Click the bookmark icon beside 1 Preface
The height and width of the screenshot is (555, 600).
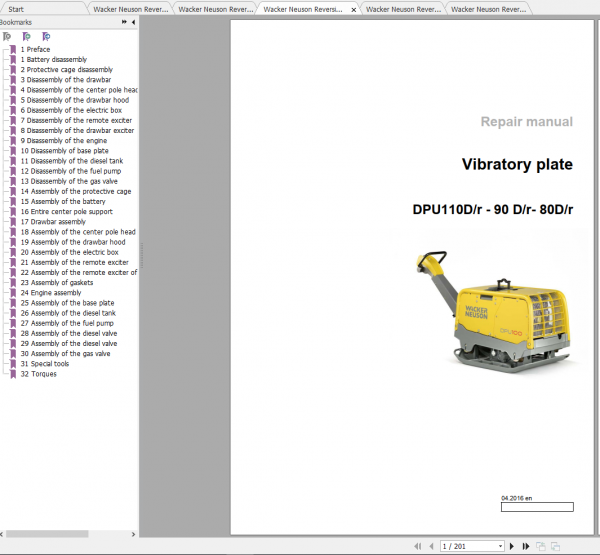(13, 49)
